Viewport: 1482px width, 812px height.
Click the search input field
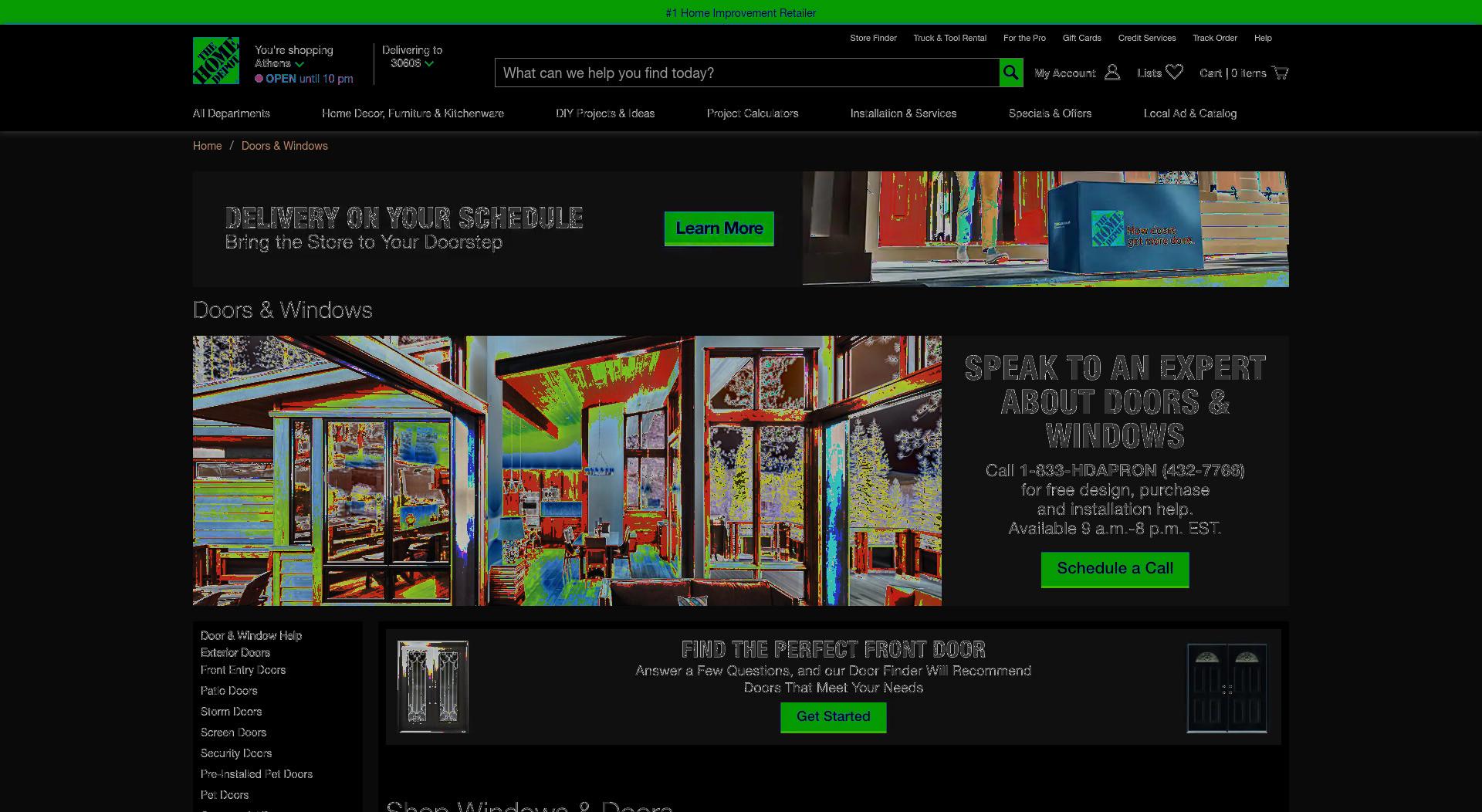(x=746, y=73)
